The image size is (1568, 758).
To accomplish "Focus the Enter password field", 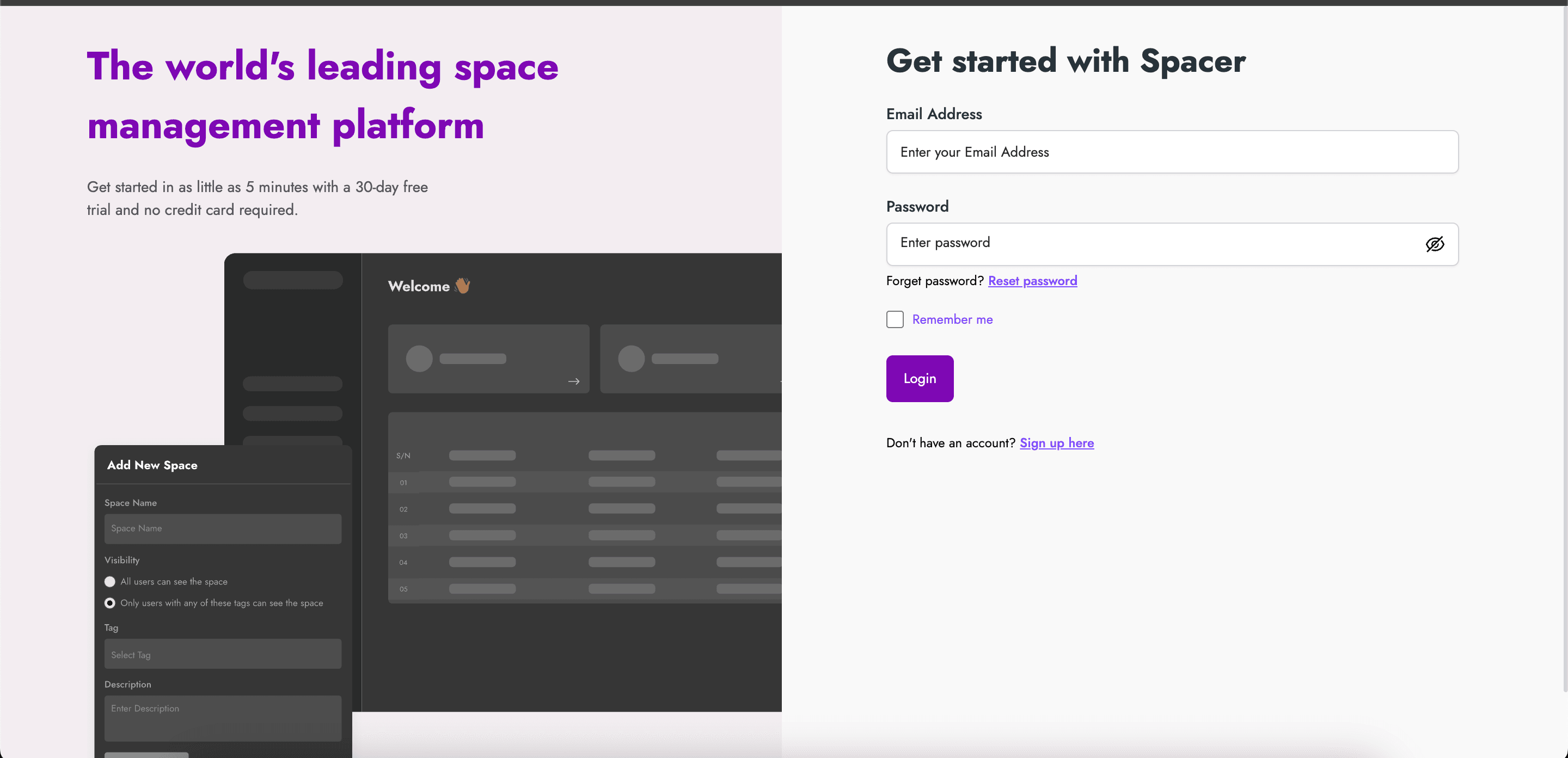I will pos(1172,244).
